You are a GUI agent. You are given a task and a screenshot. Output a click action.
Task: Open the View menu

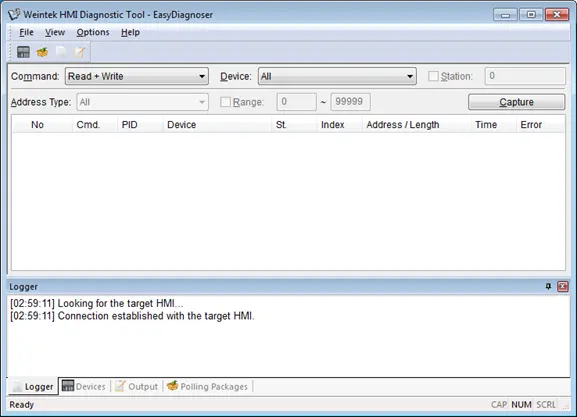[55, 32]
